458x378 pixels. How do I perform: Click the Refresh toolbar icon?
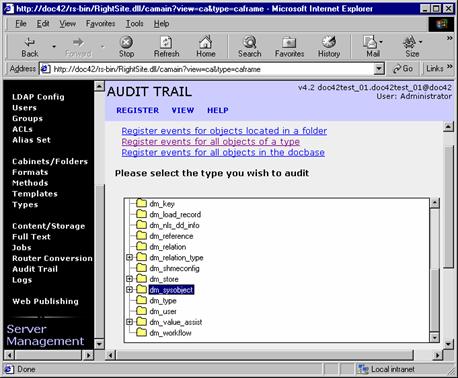pos(166,47)
